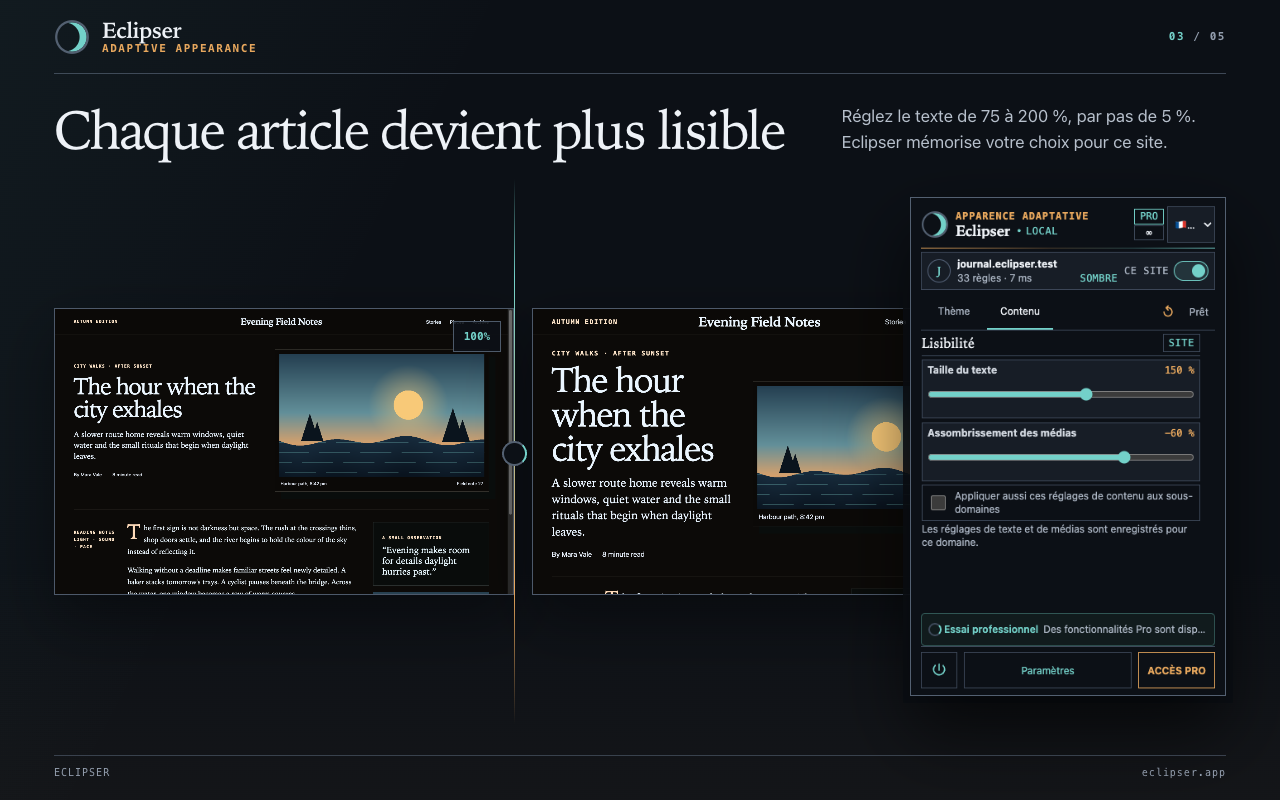
Task: Click the Eclipser moon logo in popup header
Action: tap(934, 224)
